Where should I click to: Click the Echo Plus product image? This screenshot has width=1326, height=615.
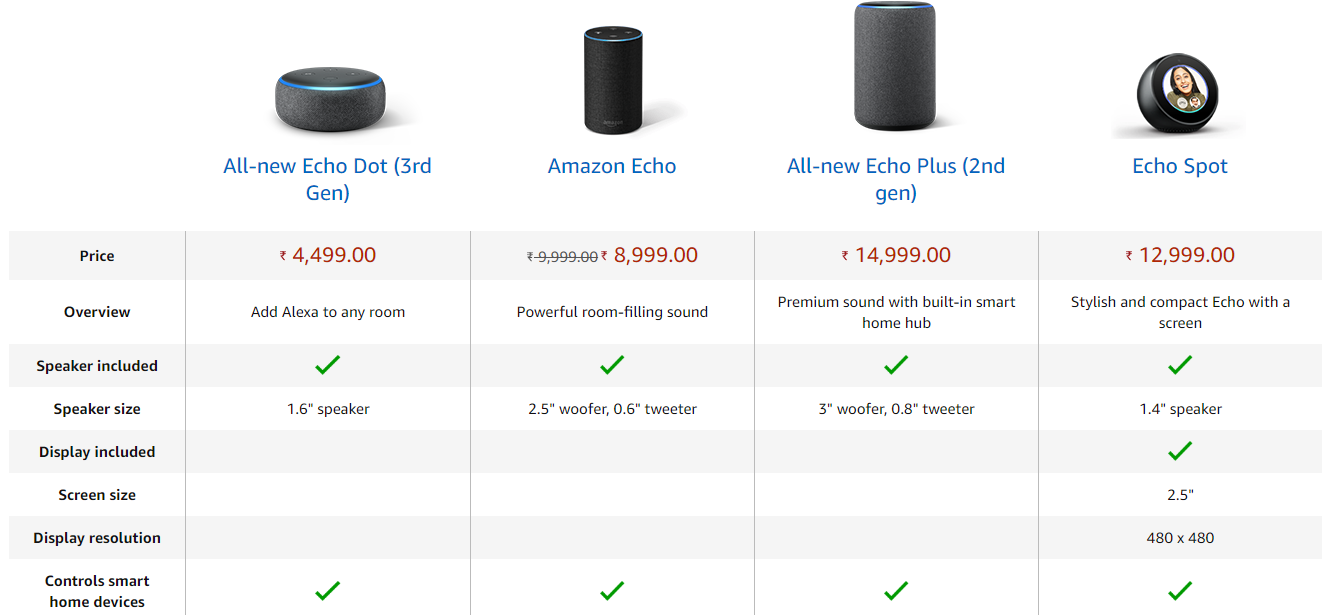(895, 67)
